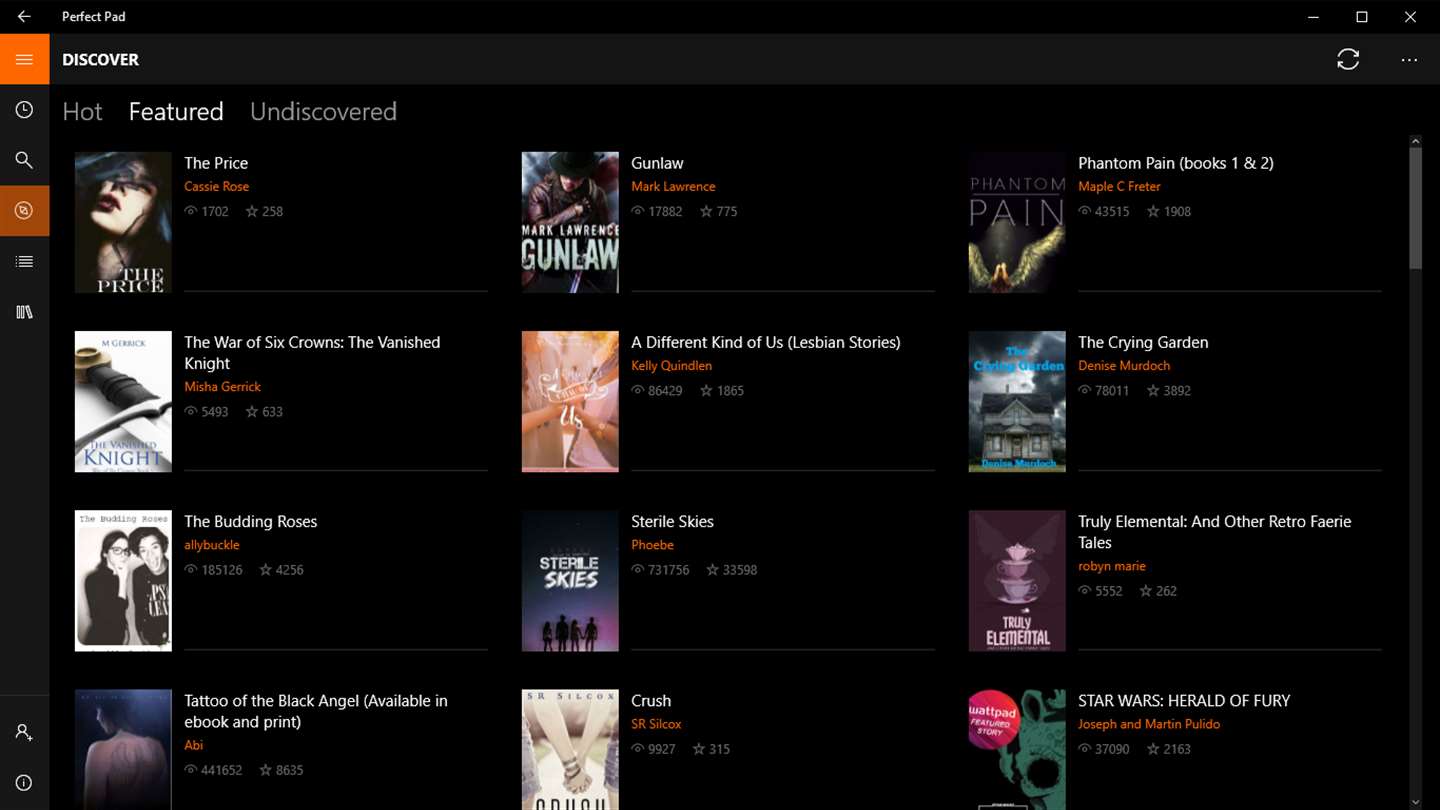Click title "The War of Six Crowns: The Vanished Knight"
The height and width of the screenshot is (810, 1440).
coord(312,353)
